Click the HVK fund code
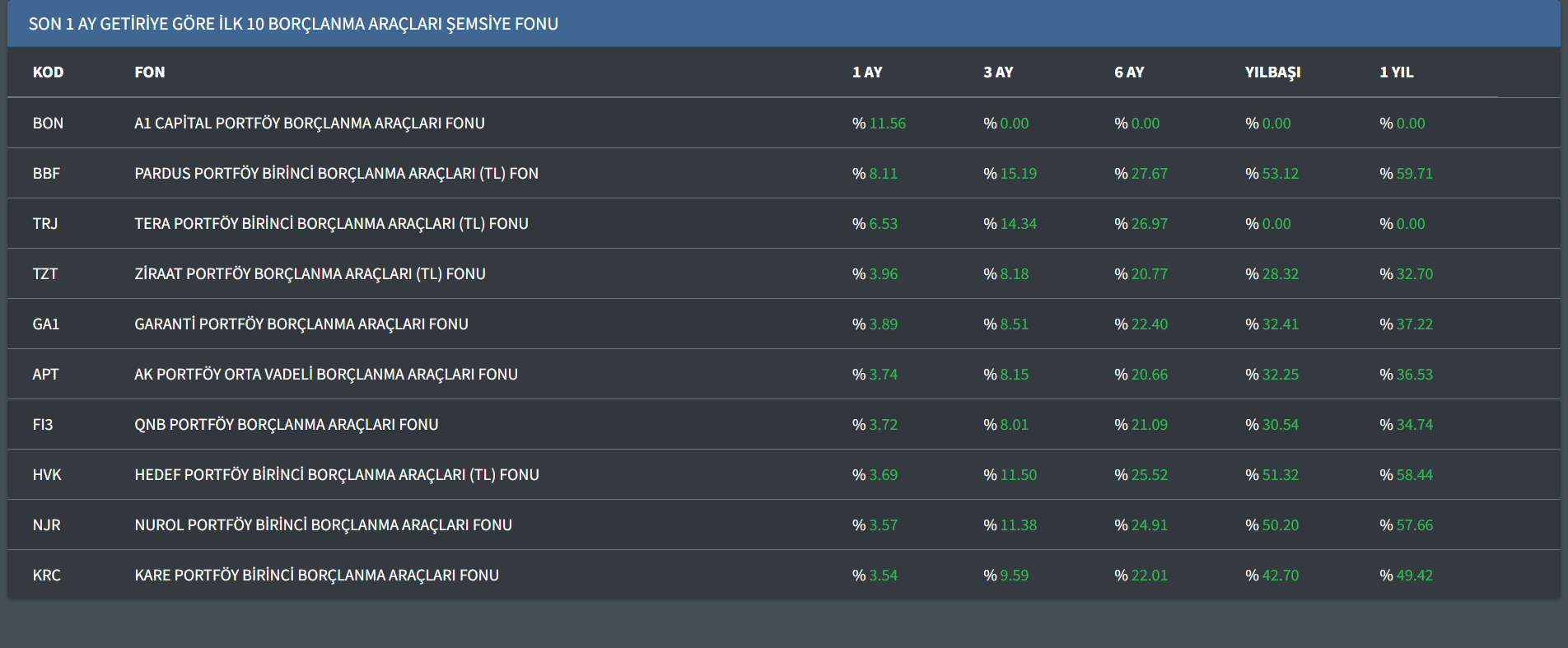This screenshot has width=1568, height=648. pos(47,475)
